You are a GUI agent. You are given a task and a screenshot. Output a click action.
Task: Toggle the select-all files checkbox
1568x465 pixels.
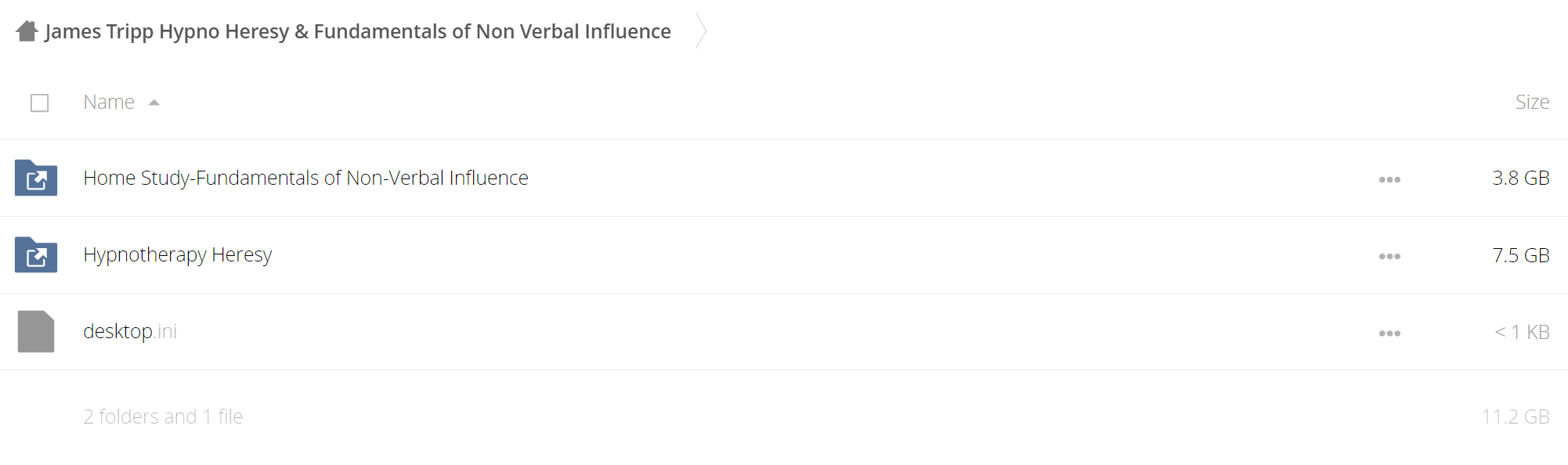[39, 103]
